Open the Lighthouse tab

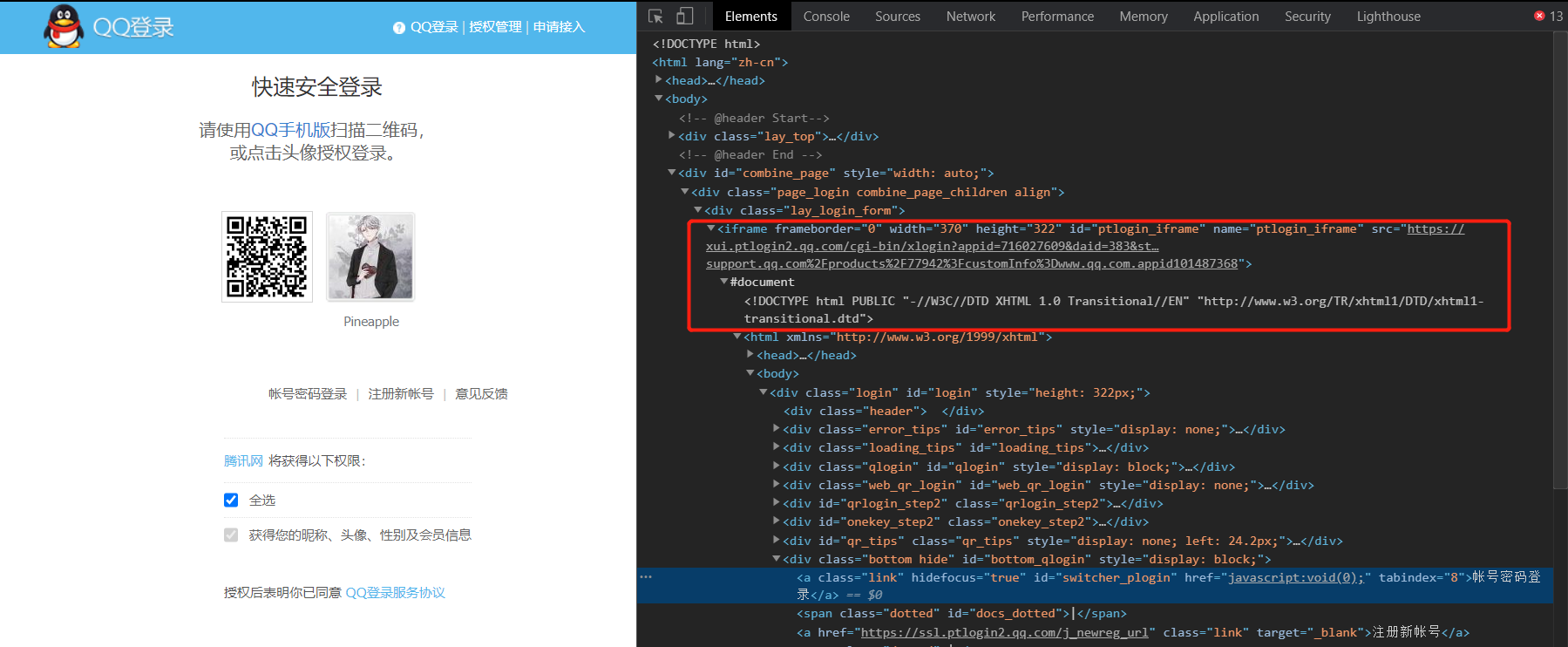click(x=1388, y=16)
